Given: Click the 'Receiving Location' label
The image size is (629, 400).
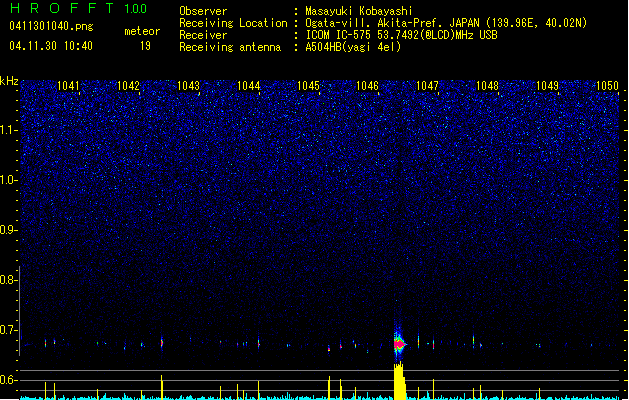Looking at the screenshot, I should 233,23.
